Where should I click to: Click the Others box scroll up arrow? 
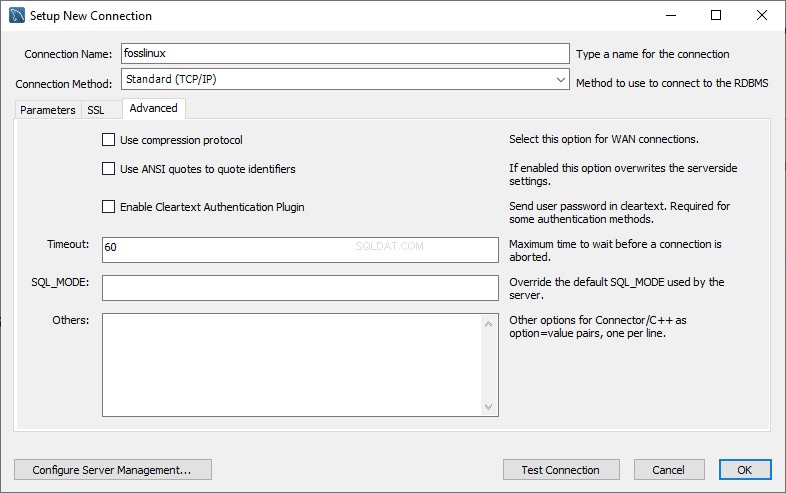488,324
